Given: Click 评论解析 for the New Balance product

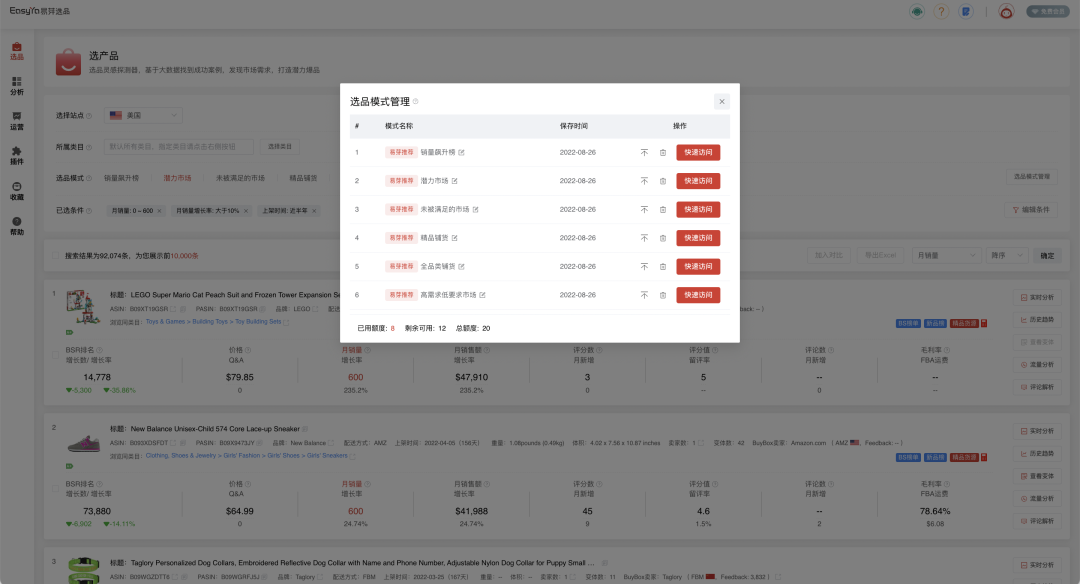Looking at the screenshot, I should (x=1037, y=521).
